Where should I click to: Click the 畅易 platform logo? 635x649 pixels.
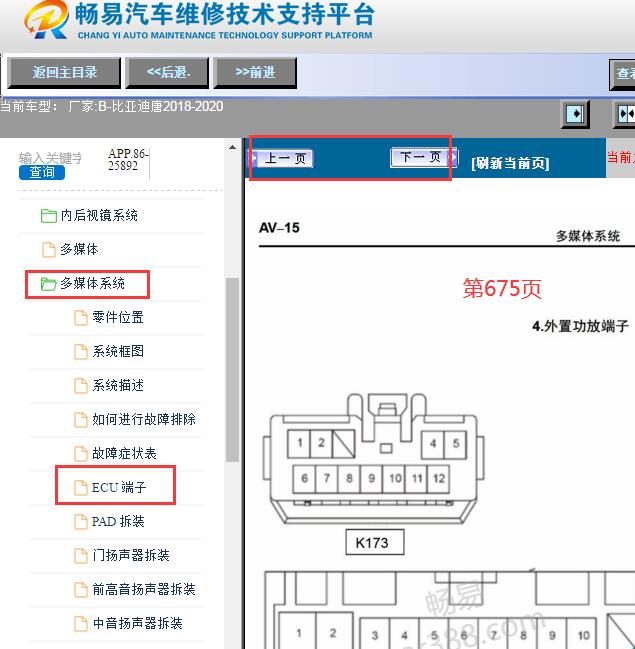coord(46,20)
